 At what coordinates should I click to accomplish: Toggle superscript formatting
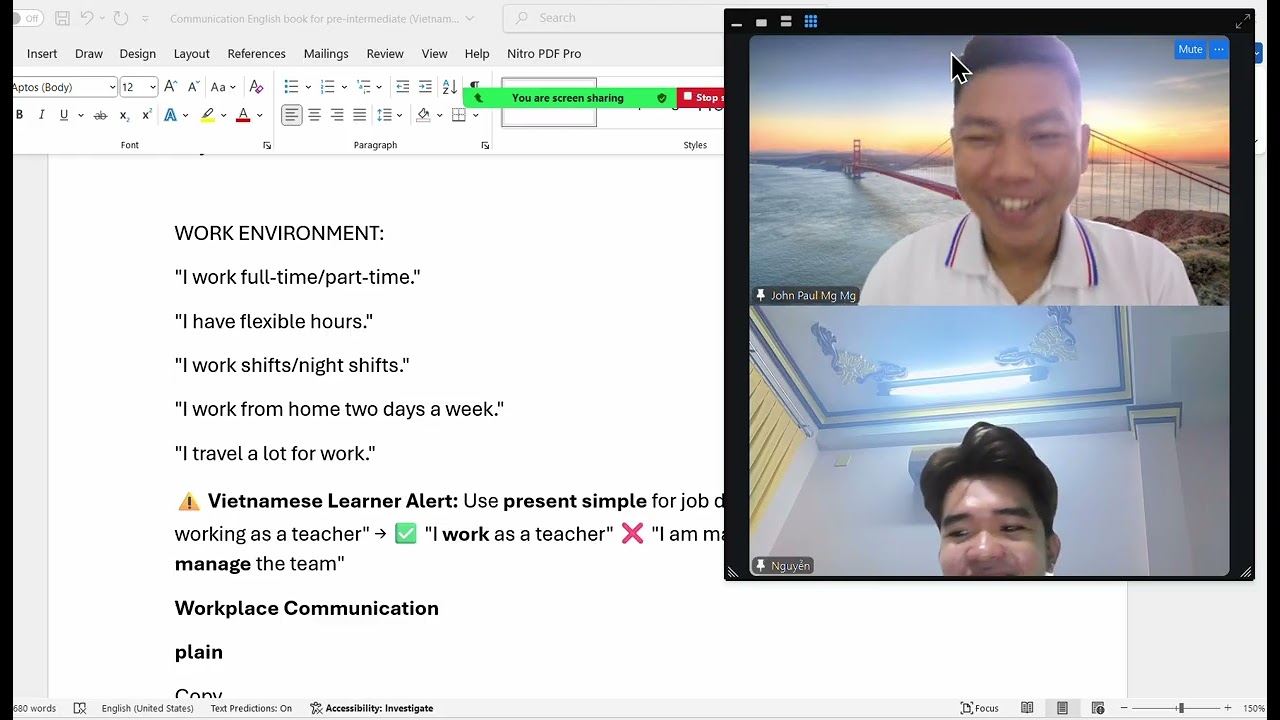point(147,116)
